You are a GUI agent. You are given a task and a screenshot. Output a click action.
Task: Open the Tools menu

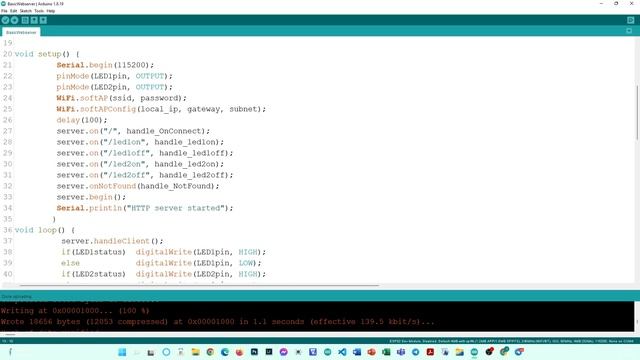click(x=39, y=11)
